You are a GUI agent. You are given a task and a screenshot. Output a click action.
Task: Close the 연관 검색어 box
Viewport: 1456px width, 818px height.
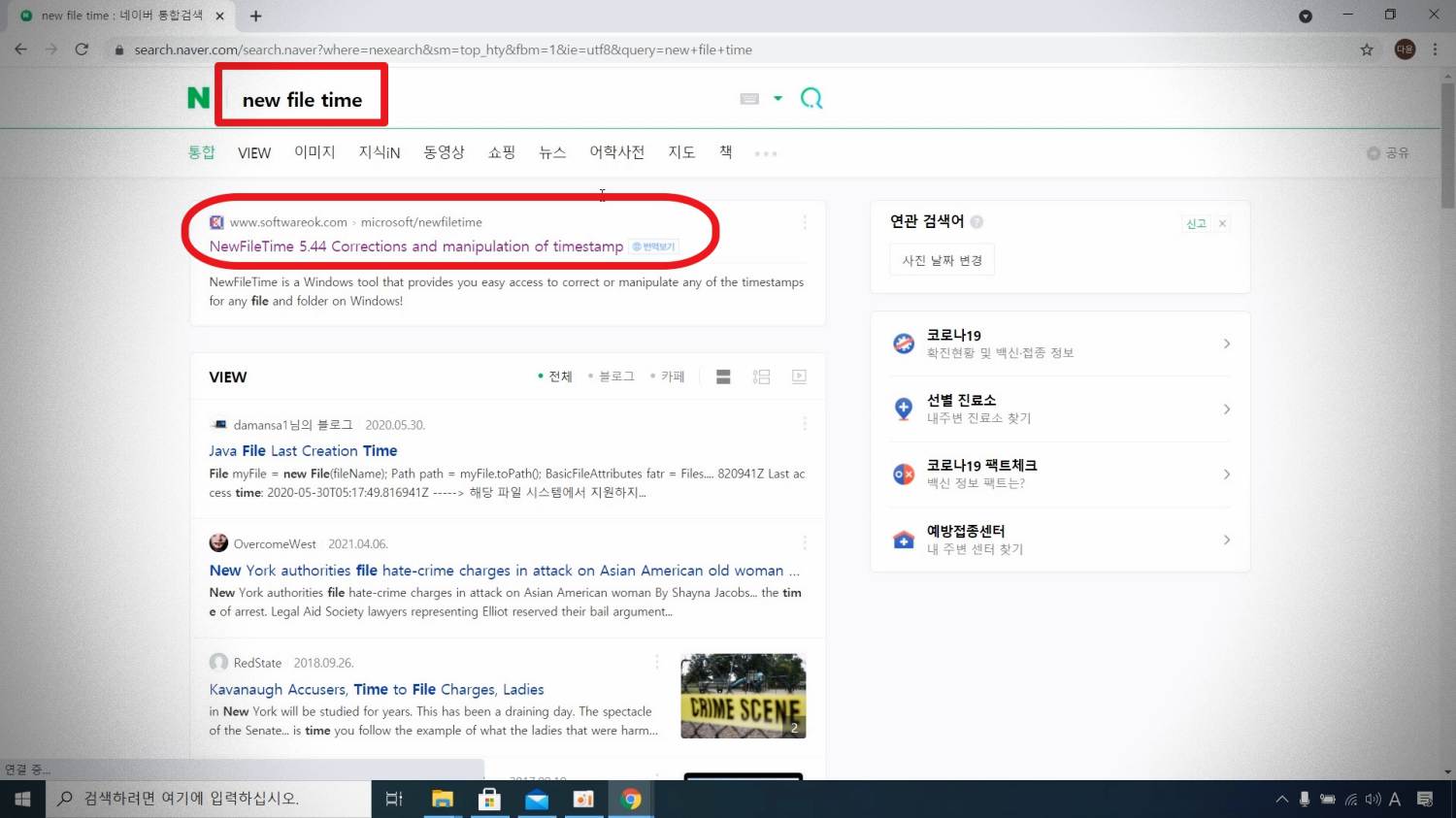(1223, 223)
